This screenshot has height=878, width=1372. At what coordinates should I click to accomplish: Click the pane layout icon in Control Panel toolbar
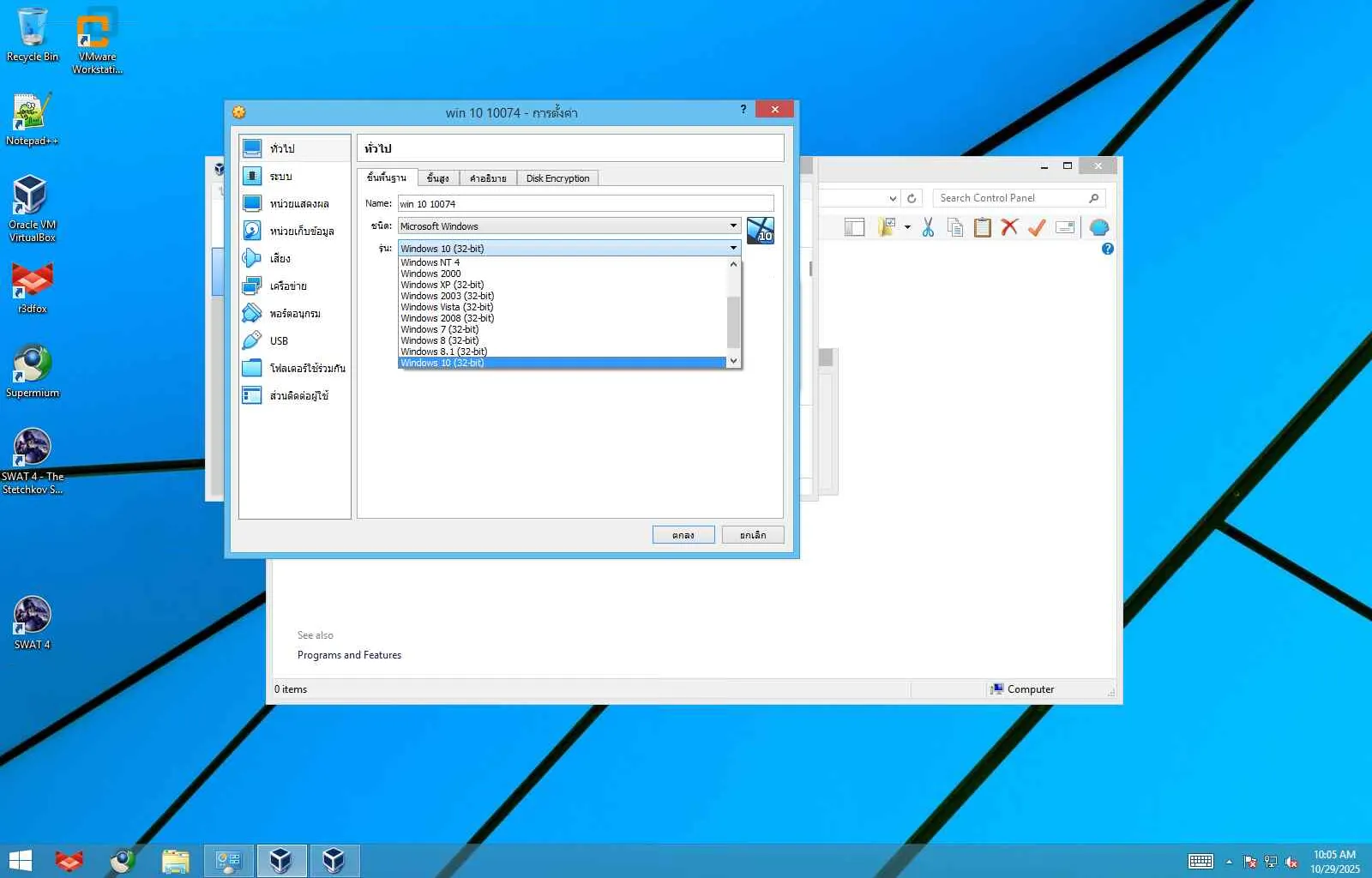click(854, 227)
